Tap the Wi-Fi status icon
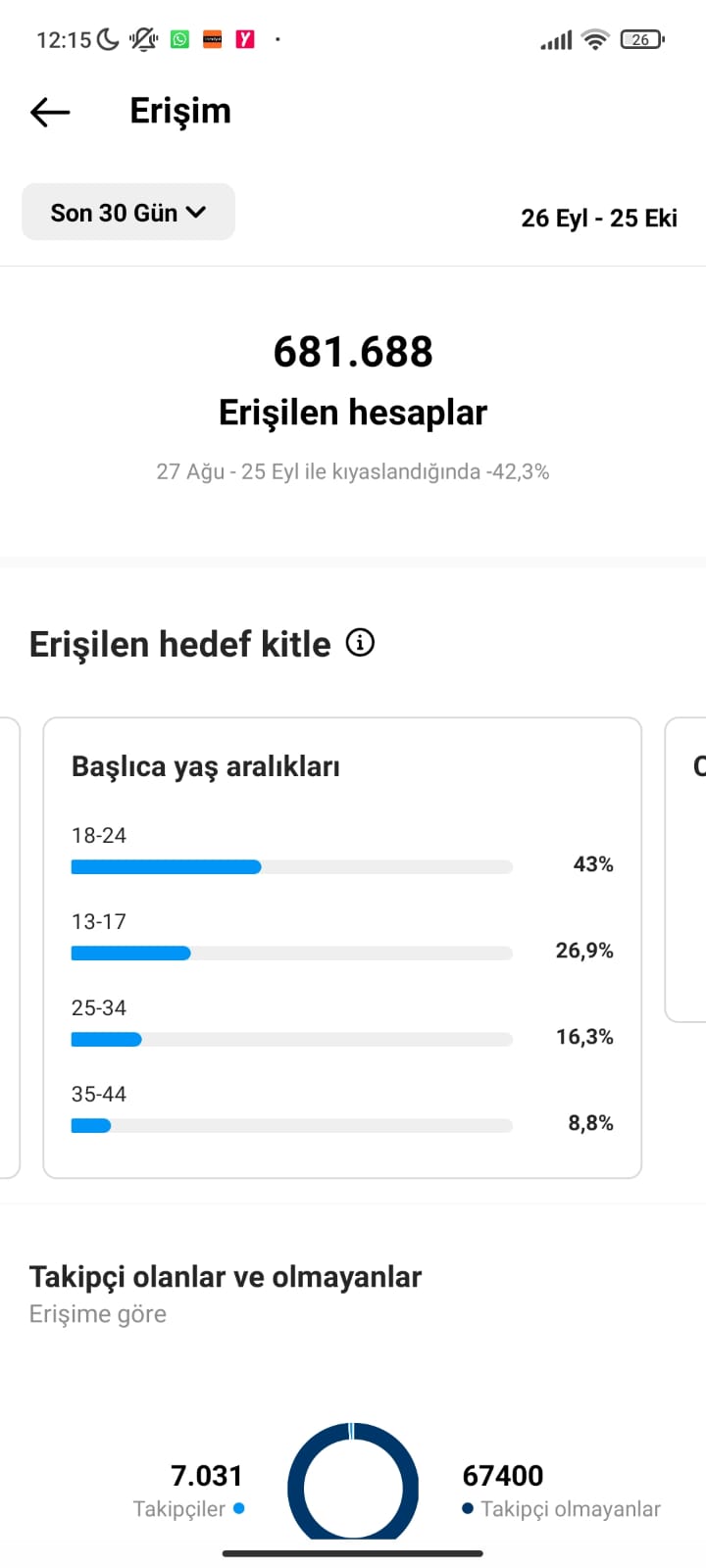 [x=594, y=39]
